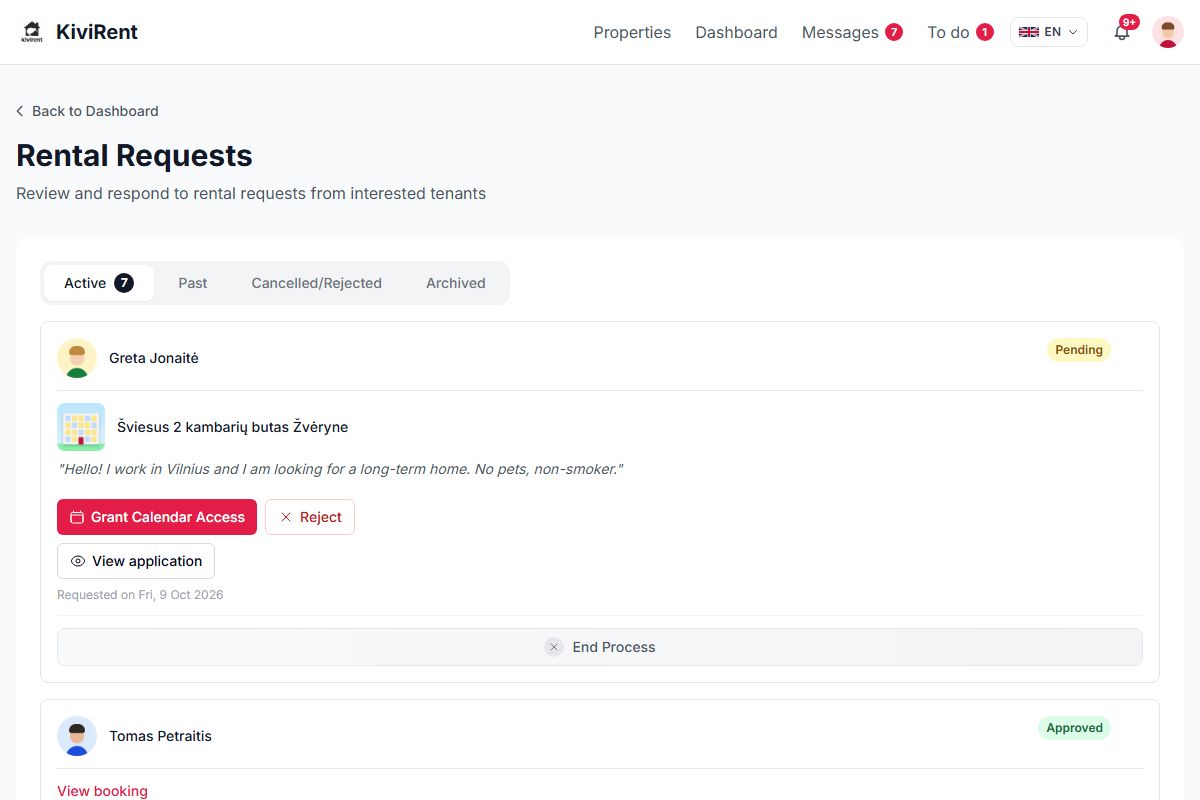Open the To do navigation item
This screenshot has width=1200, height=800.
click(960, 32)
